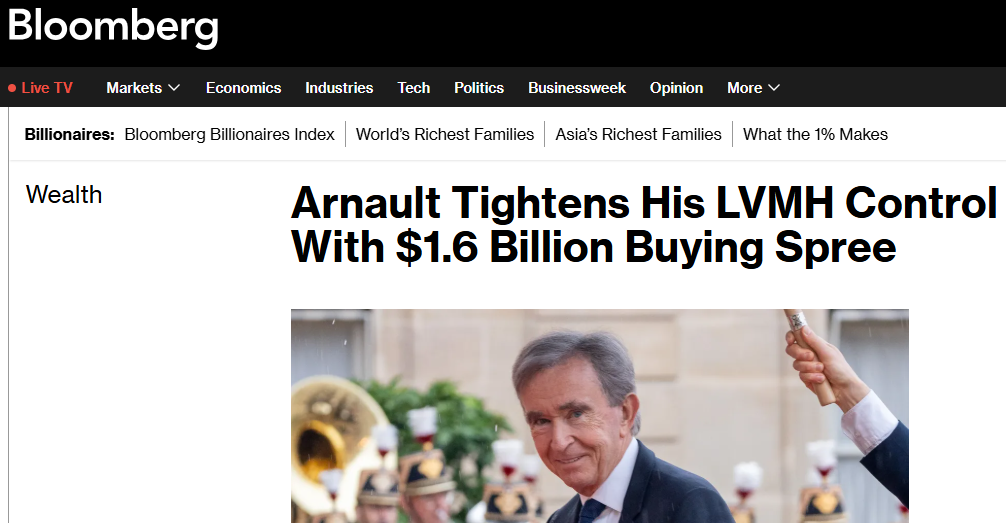The height and width of the screenshot is (523, 1006).
Task: Open the Industries section
Action: [339, 88]
